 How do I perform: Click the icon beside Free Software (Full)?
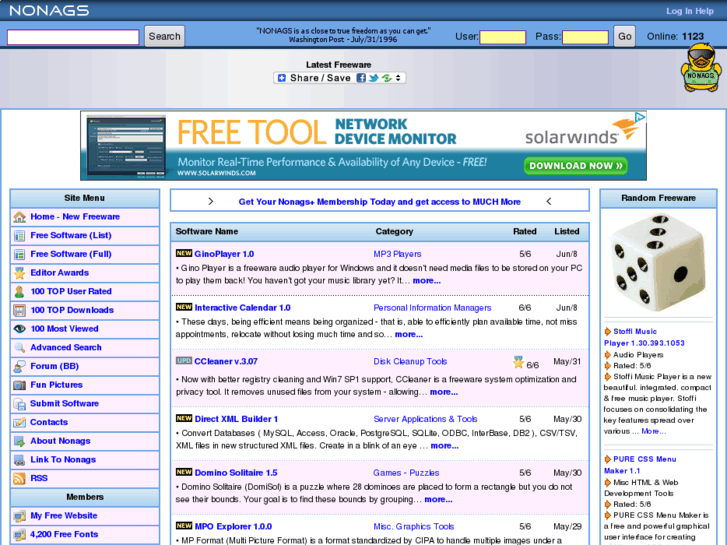(x=19, y=254)
